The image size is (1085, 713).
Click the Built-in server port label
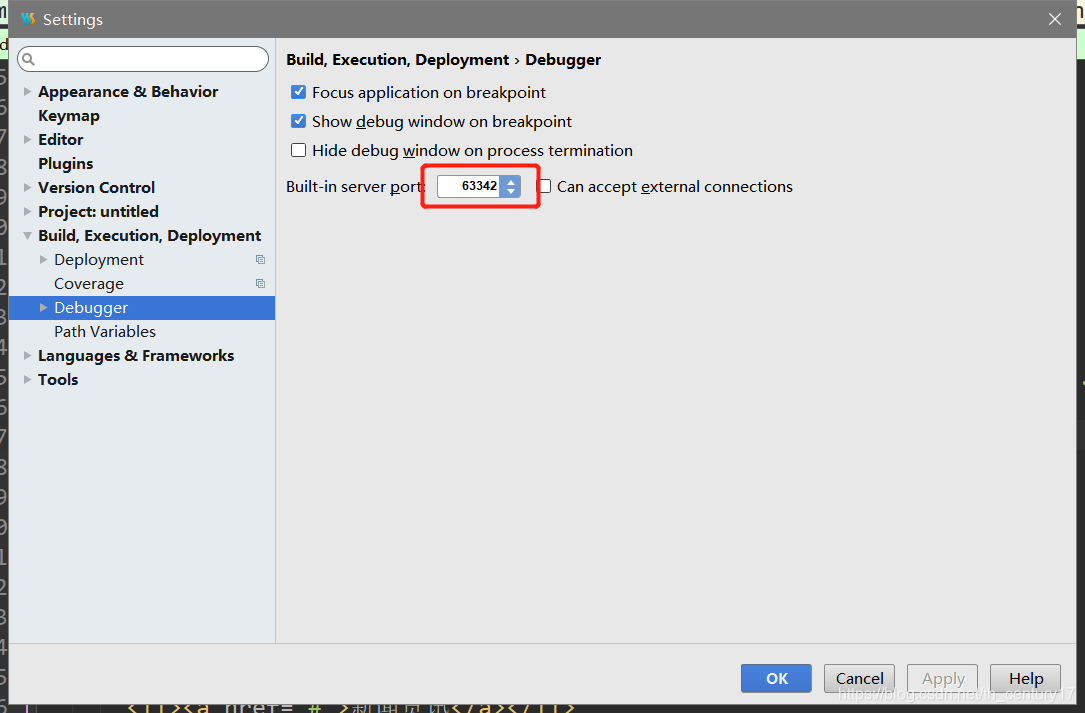coord(355,187)
